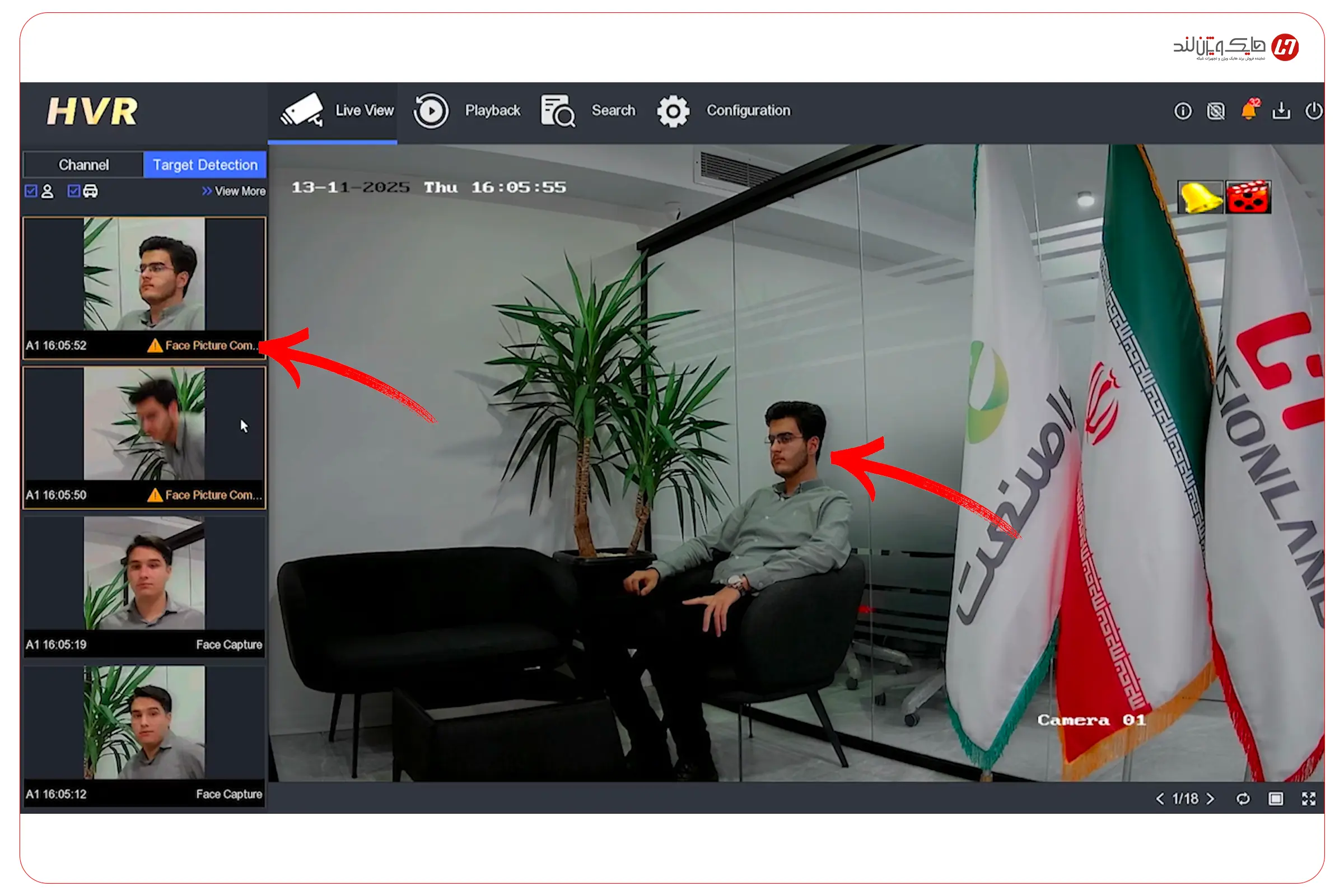The height and width of the screenshot is (896, 1344).
Task: Expand View More detections
Action: pyautogui.click(x=234, y=192)
